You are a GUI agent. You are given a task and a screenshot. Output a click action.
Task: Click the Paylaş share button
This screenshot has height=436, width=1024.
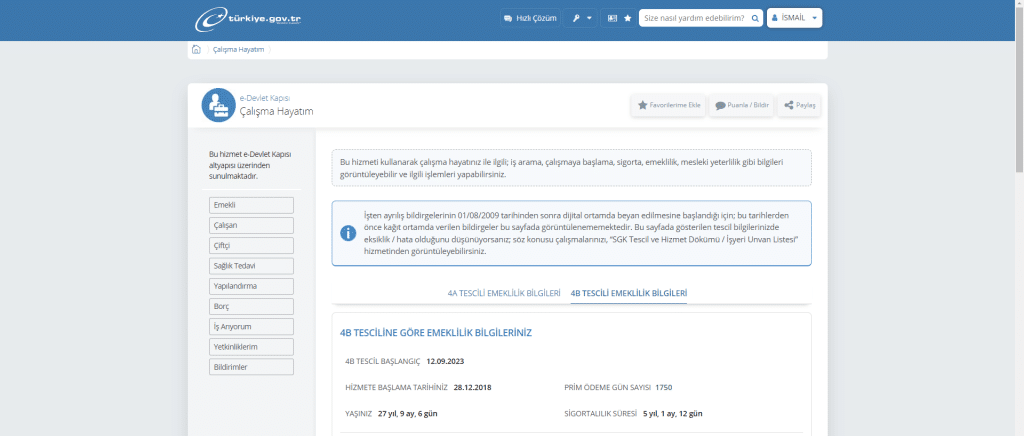coord(799,105)
